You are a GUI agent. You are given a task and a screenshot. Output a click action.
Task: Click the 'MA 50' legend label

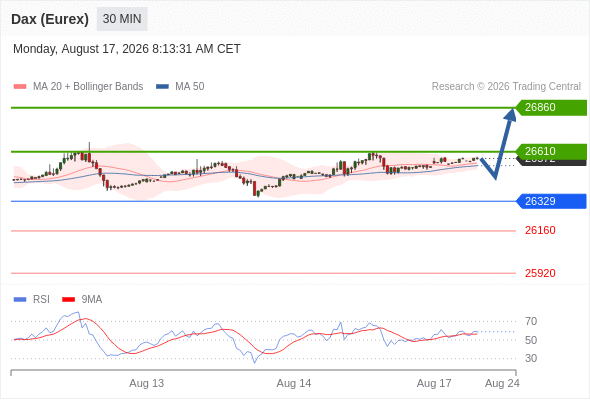(190, 87)
